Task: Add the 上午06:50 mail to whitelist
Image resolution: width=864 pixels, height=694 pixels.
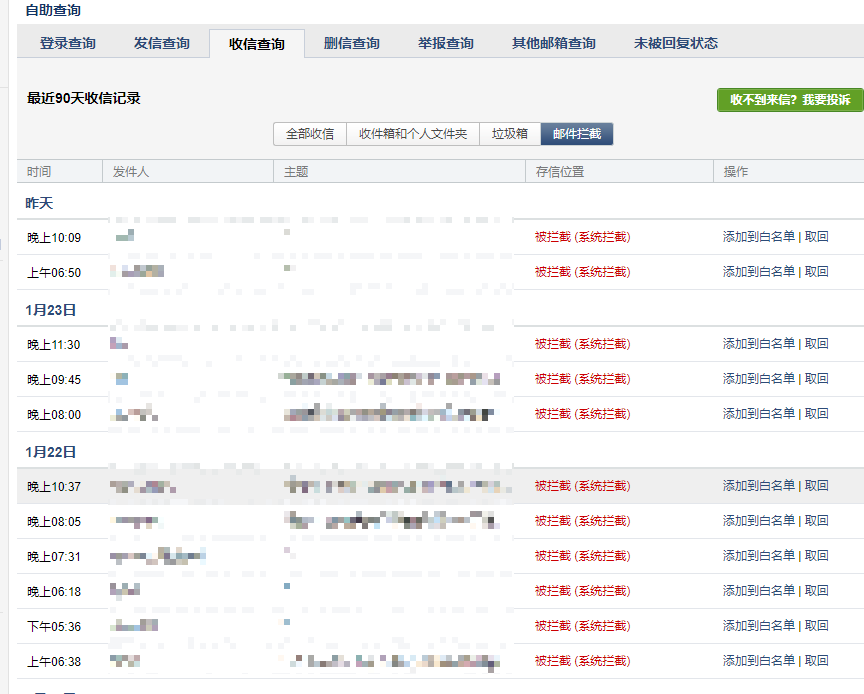Action: pyautogui.click(x=759, y=272)
